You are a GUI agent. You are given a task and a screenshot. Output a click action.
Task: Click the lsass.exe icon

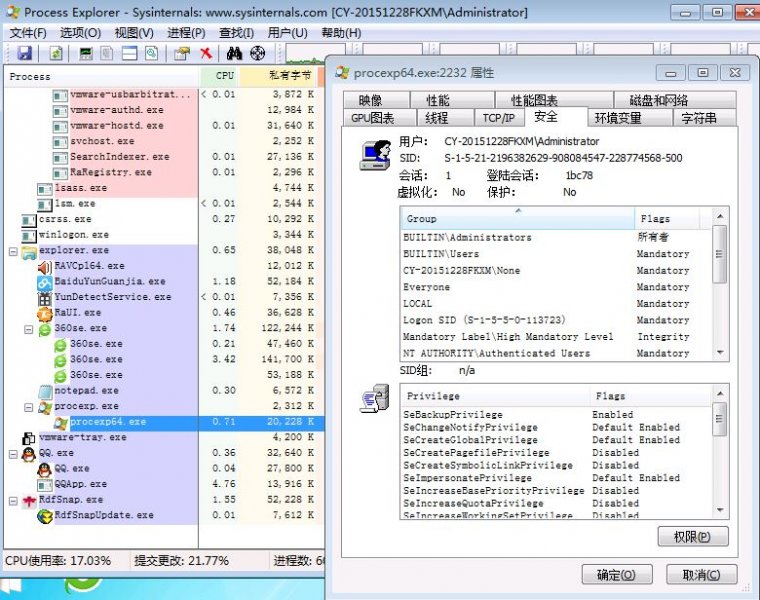point(45,189)
